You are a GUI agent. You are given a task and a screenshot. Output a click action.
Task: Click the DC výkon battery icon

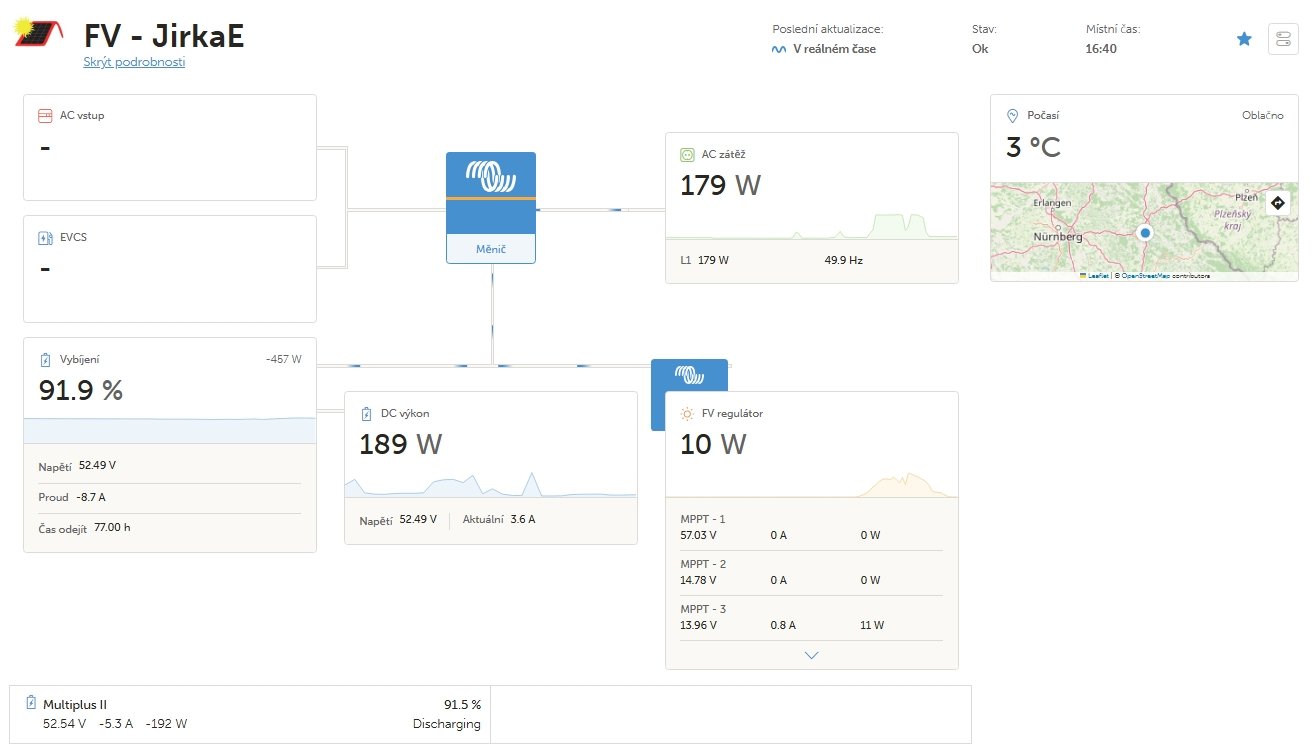click(366, 413)
